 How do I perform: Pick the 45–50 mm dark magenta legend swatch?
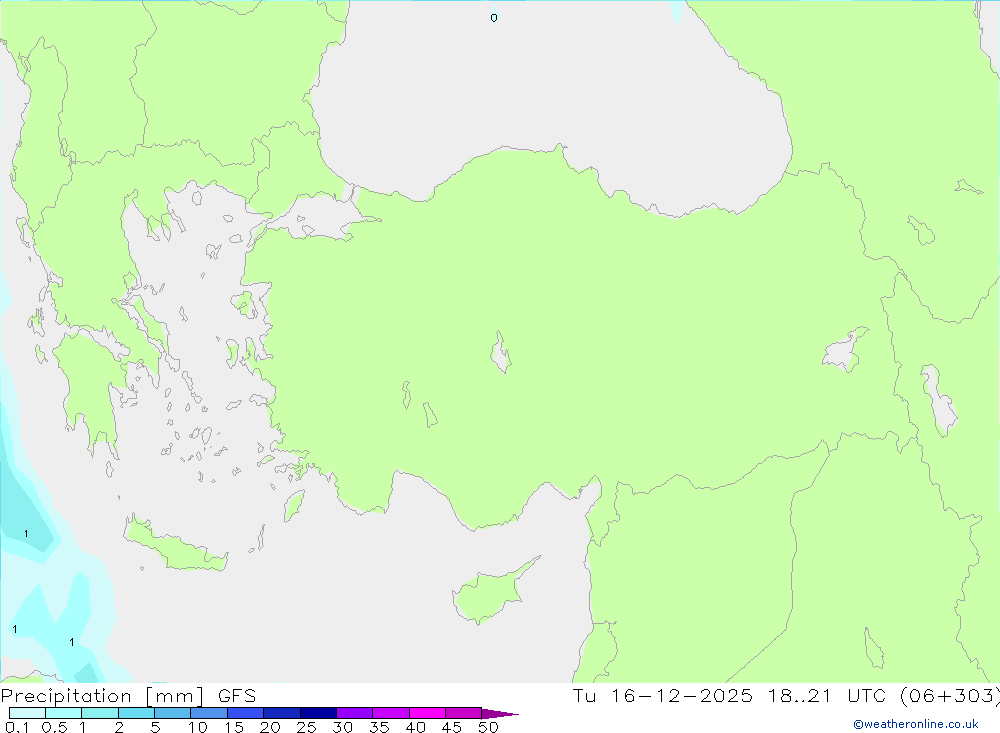(463, 713)
